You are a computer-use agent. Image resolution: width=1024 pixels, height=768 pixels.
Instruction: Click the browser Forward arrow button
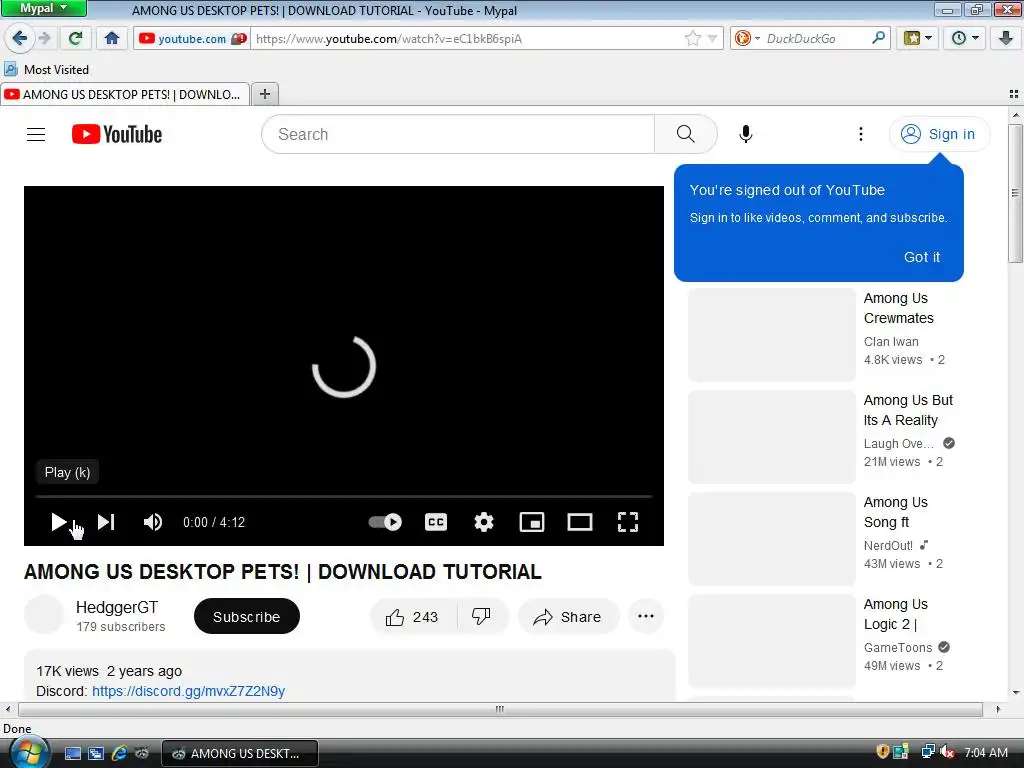click(x=45, y=39)
